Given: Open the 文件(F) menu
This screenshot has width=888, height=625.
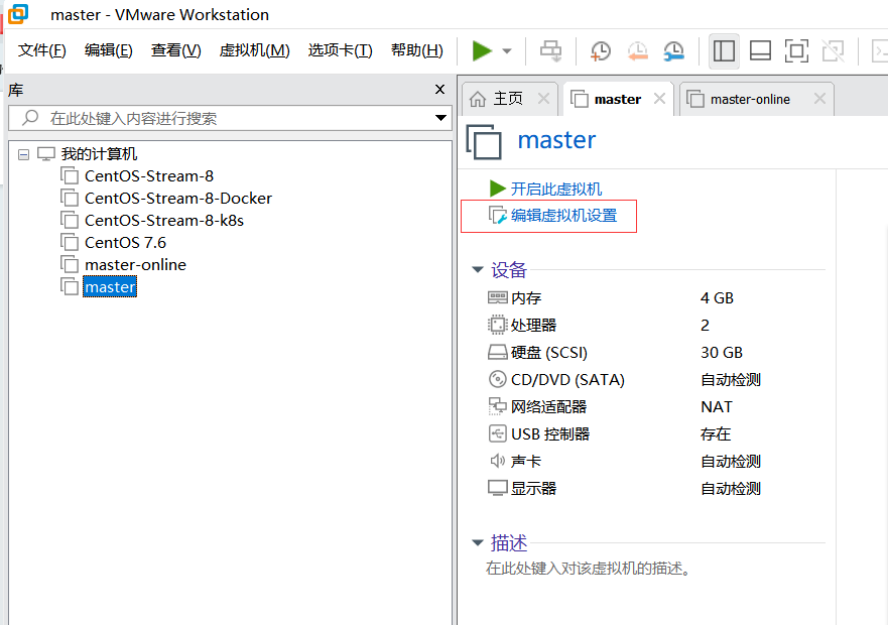Looking at the screenshot, I should (x=42, y=50).
